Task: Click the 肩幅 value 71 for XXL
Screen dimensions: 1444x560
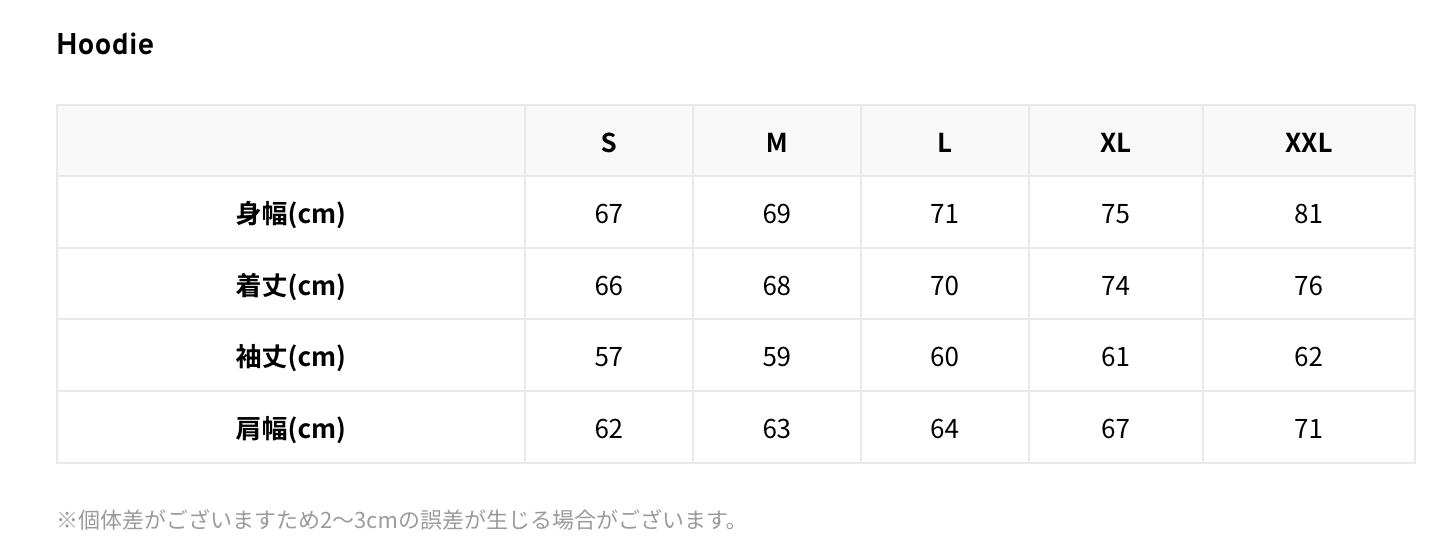Action: click(x=1308, y=428)
